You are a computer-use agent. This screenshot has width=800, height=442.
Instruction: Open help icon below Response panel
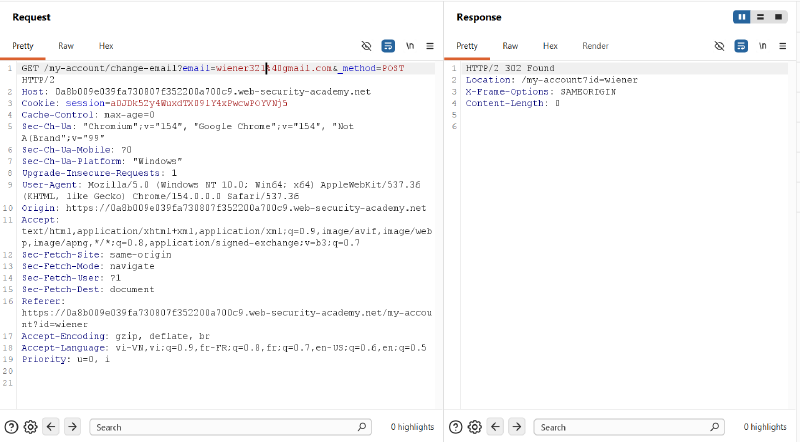click(x=456, y=427)
